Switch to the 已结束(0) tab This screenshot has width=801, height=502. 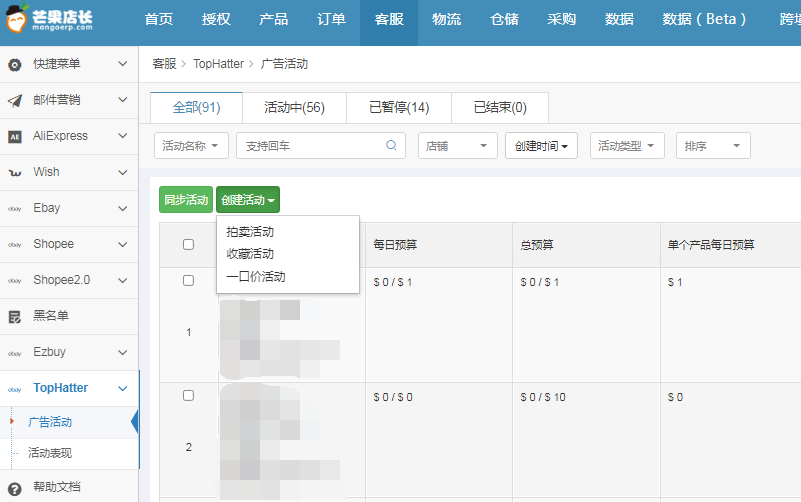[500, 108]
